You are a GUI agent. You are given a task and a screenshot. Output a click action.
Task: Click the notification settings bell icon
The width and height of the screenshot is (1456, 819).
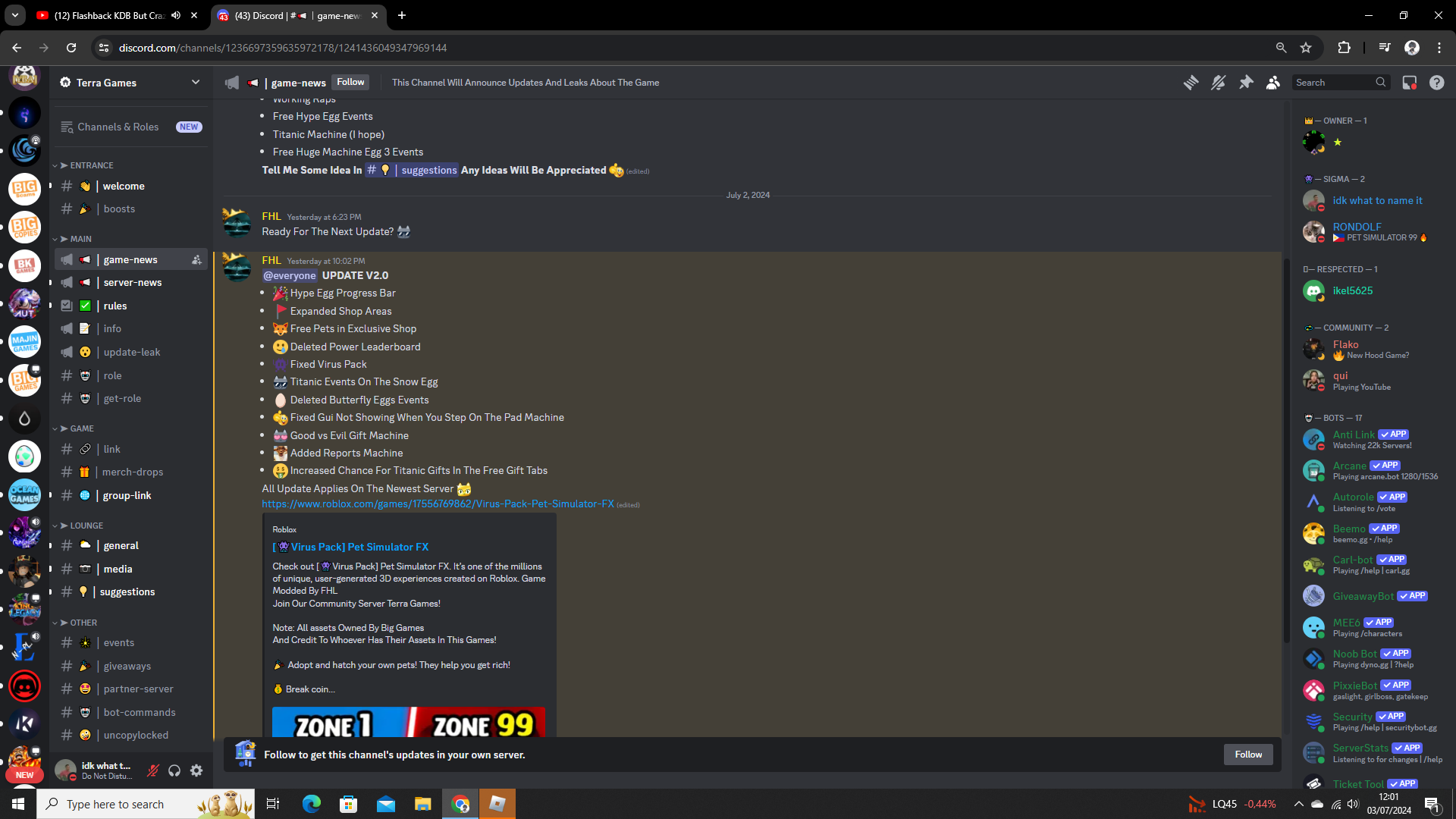[1218, 83]
